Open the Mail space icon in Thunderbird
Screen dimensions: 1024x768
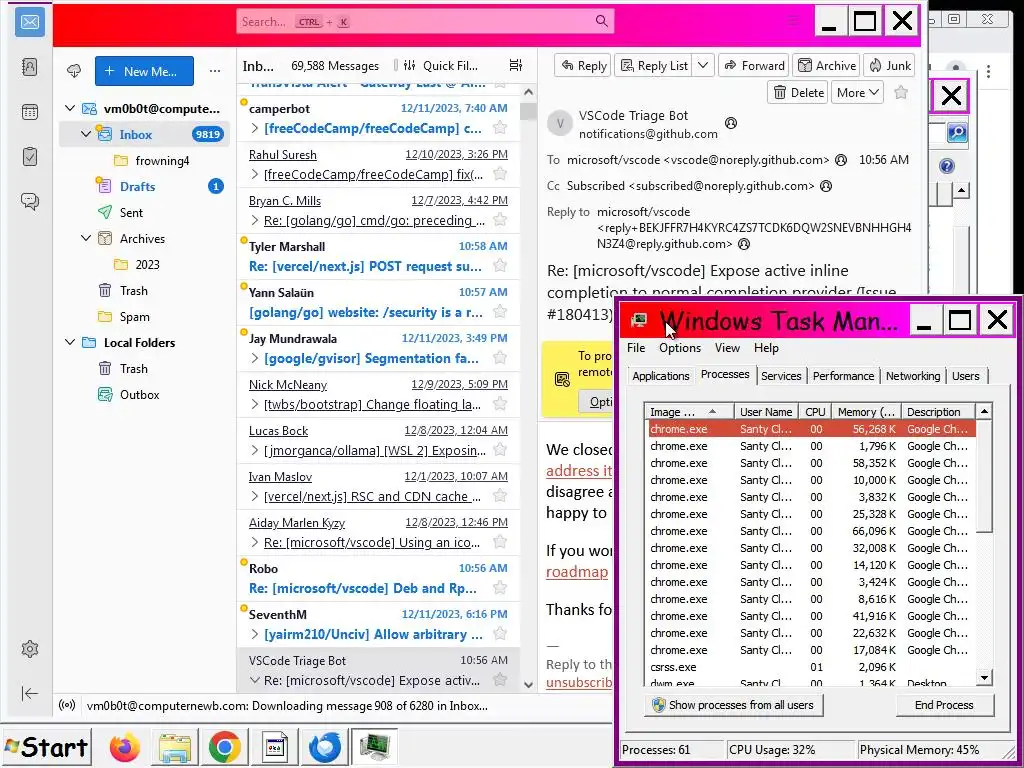[29, 22]
